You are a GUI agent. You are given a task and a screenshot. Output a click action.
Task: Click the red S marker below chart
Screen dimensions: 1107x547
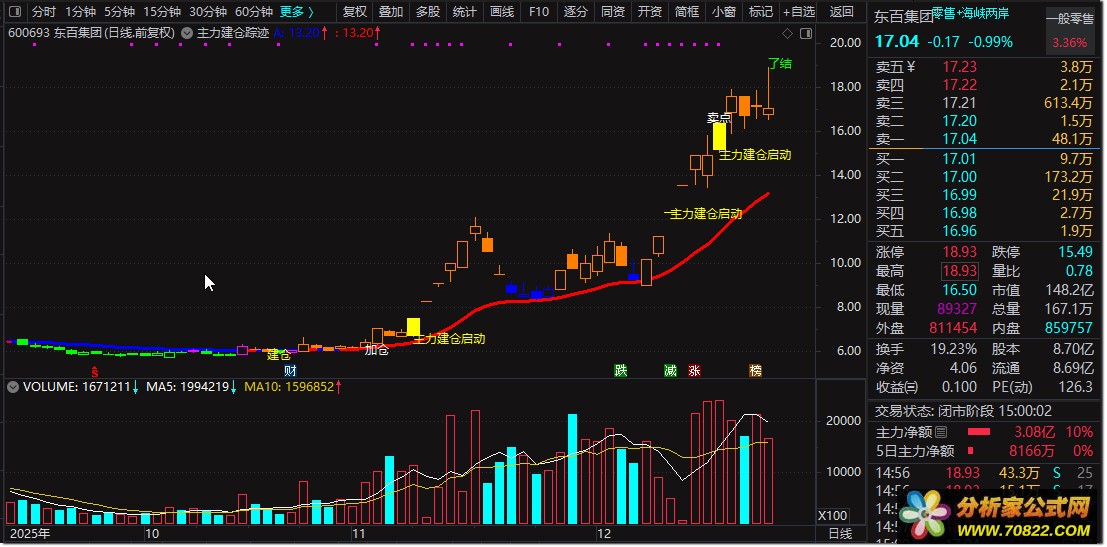tap(95, 371)
